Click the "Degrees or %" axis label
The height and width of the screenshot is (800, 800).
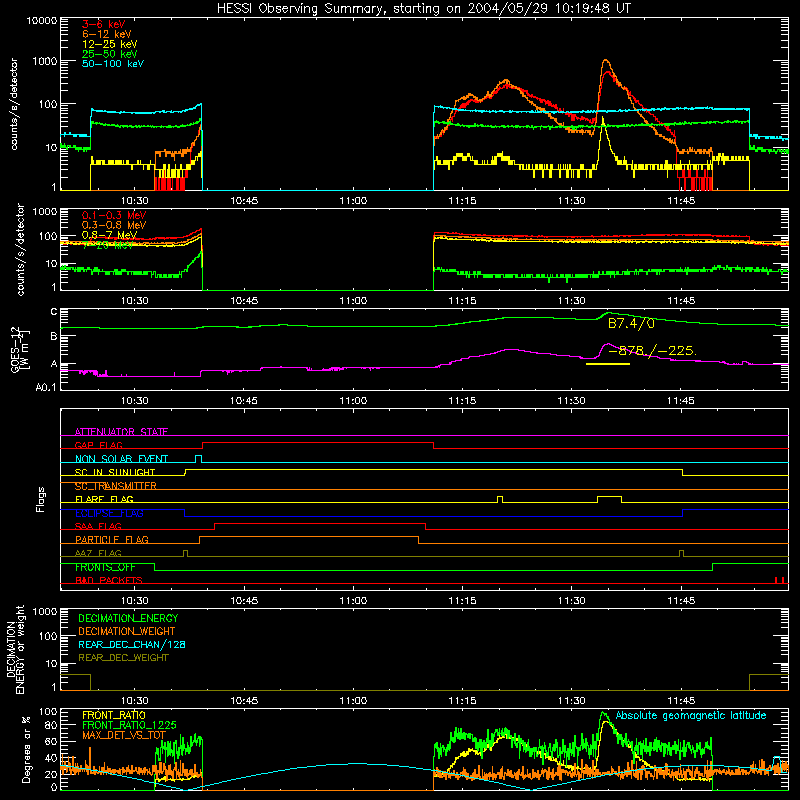coord(26,749)
